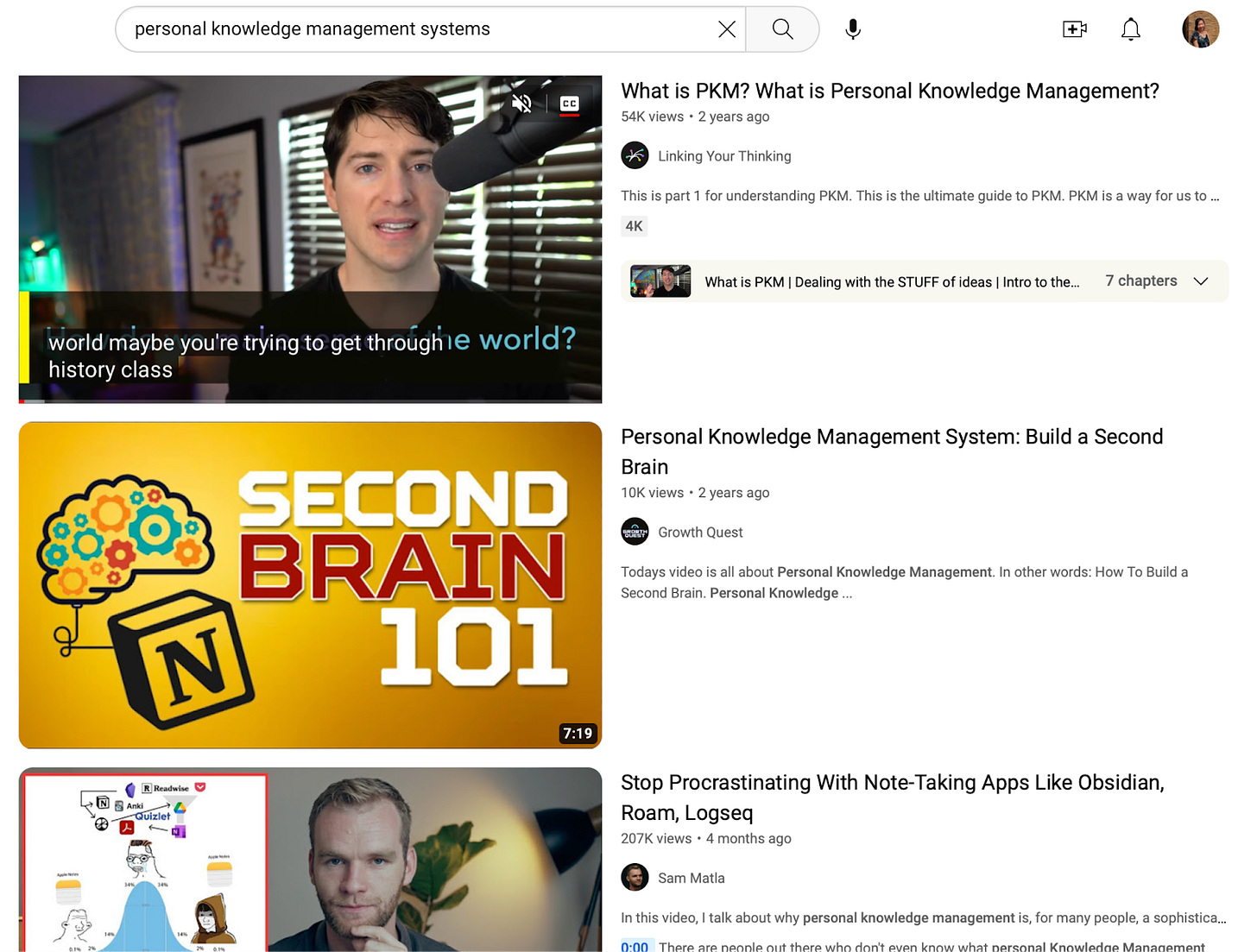
Task: Open the Second Brain 101 video thumbnail
Action: point(310,585)
